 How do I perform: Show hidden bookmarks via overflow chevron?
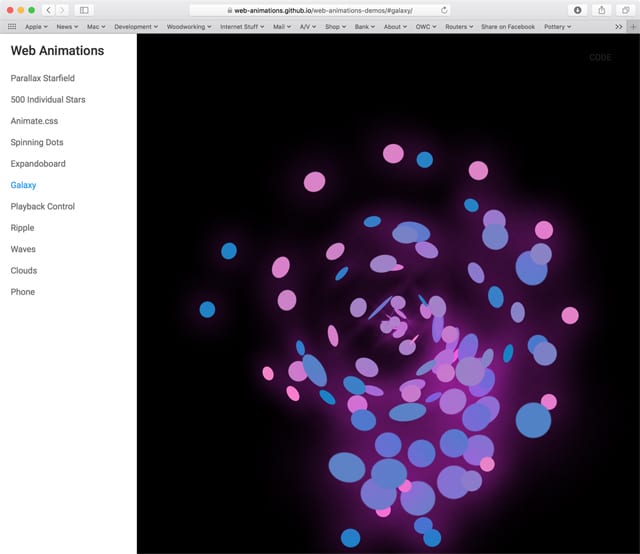619,27
